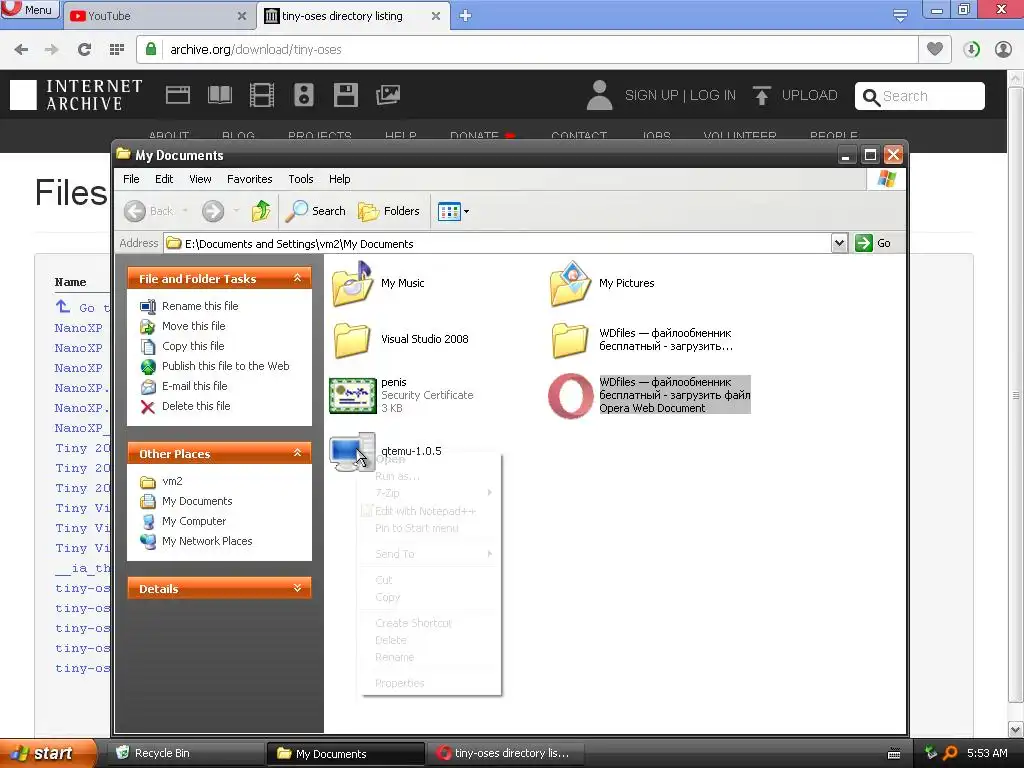Open the address bar dropdown arrow
This screenshot has height=768, width=1024.
coord(839,244)
